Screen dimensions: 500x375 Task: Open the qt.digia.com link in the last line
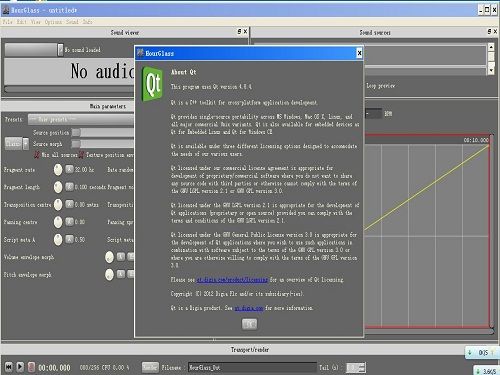[249, 308]
